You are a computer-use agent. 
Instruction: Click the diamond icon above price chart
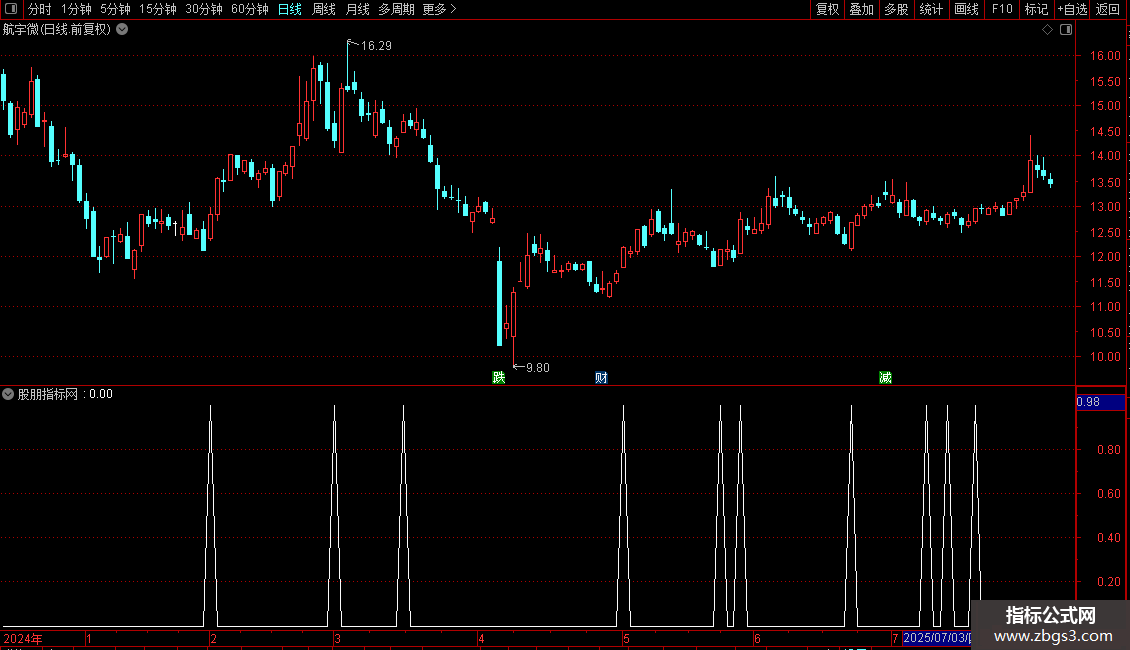[1048, 30]
